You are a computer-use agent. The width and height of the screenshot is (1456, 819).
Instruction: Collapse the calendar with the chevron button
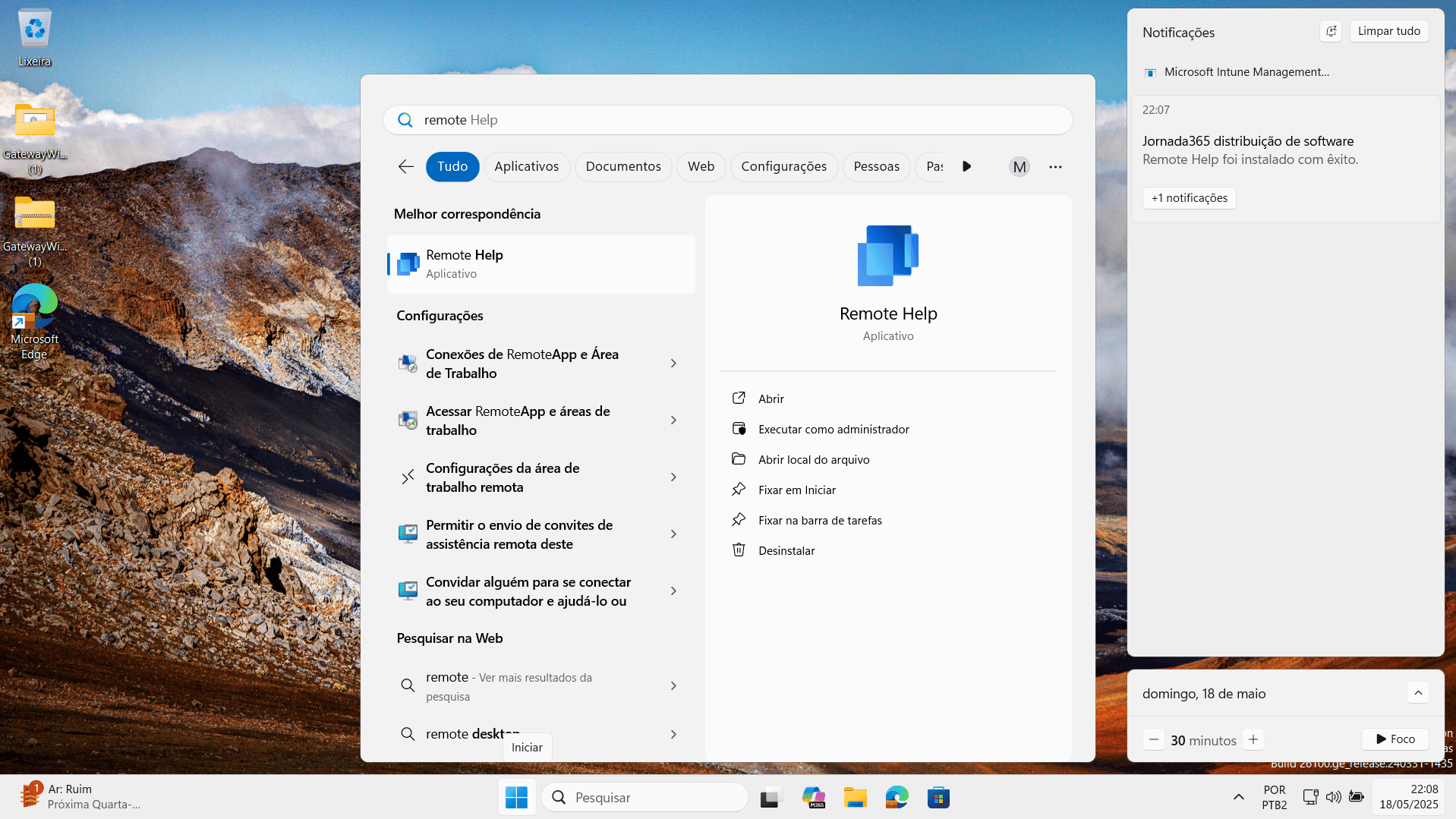(1418, 692)
